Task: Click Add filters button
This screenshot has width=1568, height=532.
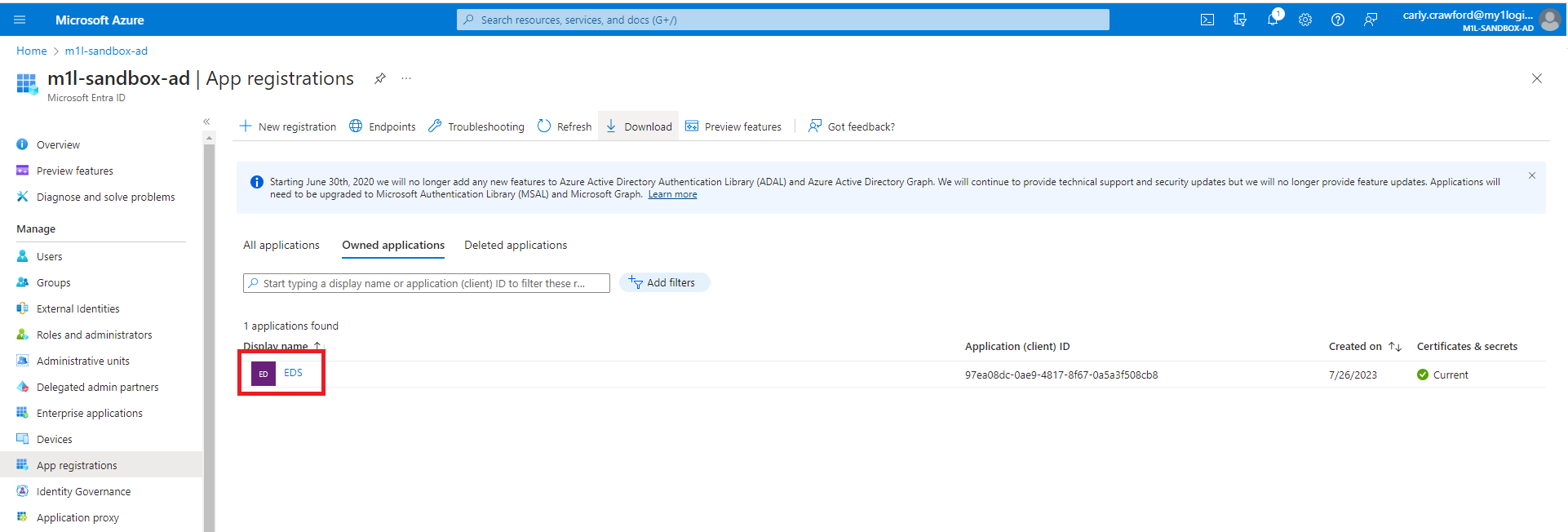Action: pyautogui.click(x=664, y=282)
